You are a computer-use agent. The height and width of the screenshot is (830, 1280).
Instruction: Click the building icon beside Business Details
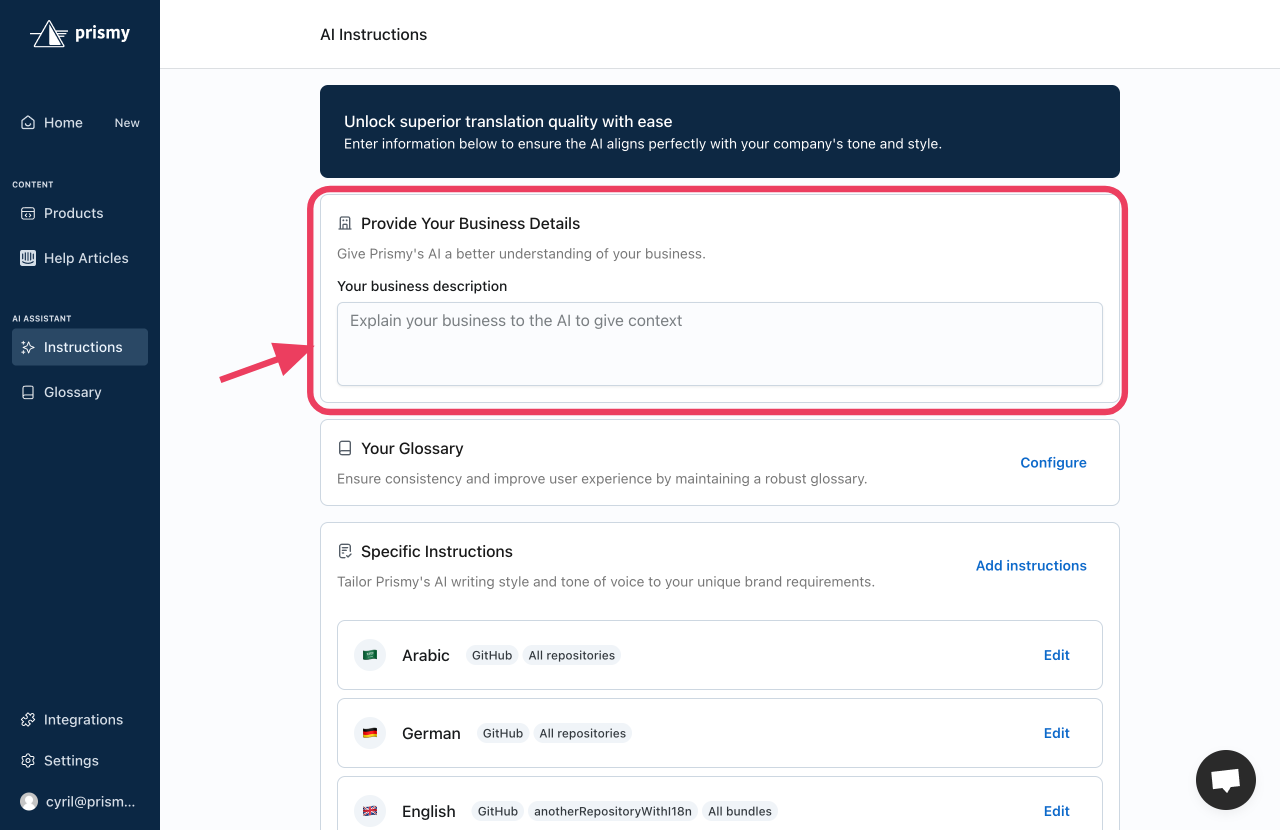pos(345,224)
